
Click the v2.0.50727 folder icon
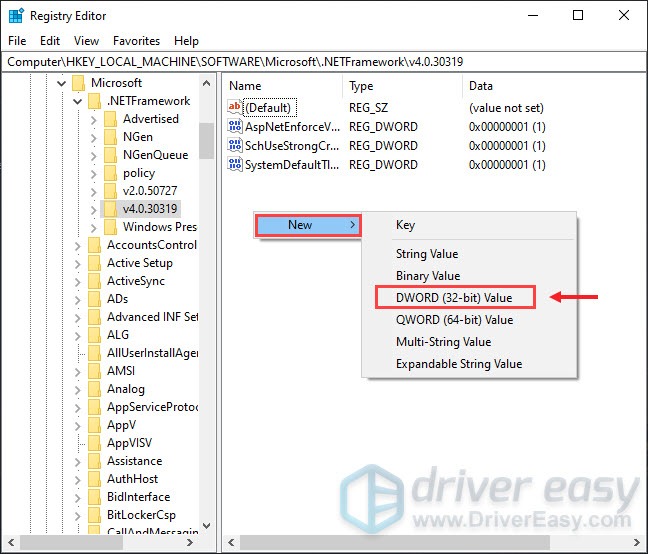(110, 191)
